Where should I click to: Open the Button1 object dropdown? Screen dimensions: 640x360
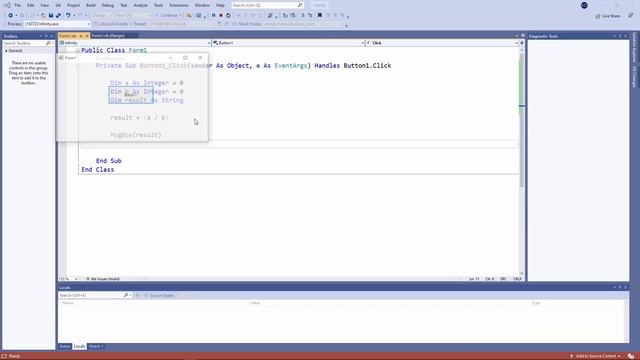click(288, 43)
